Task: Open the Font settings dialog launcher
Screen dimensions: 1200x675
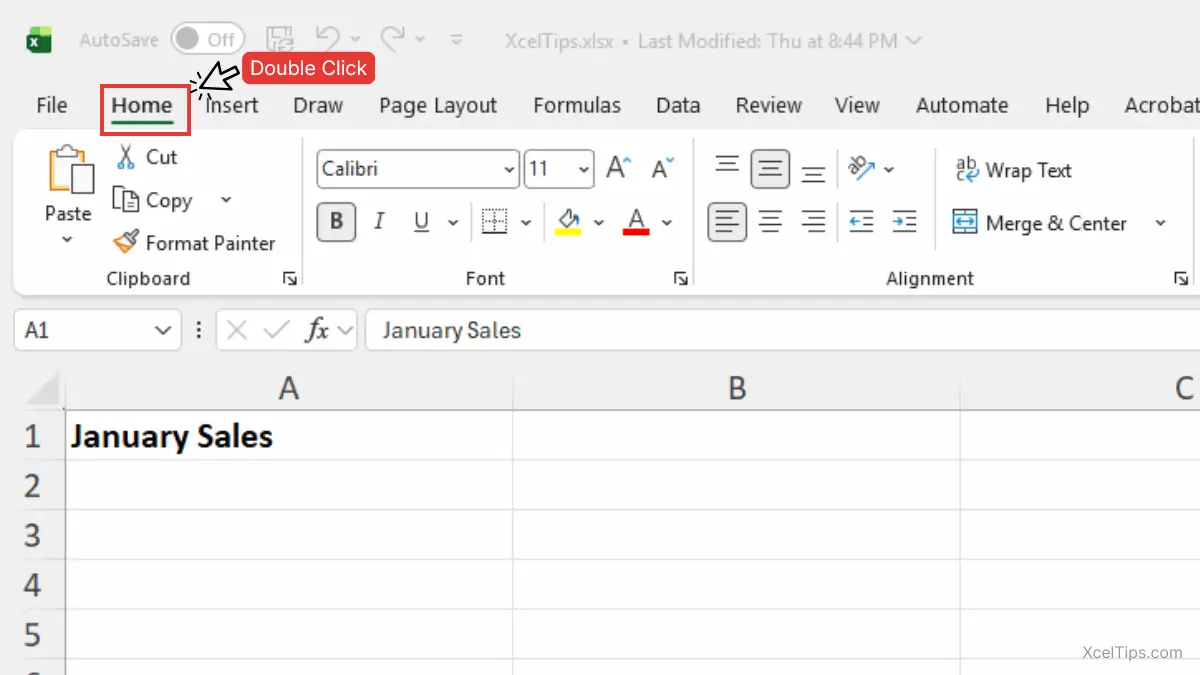Action: pos(681,278)
